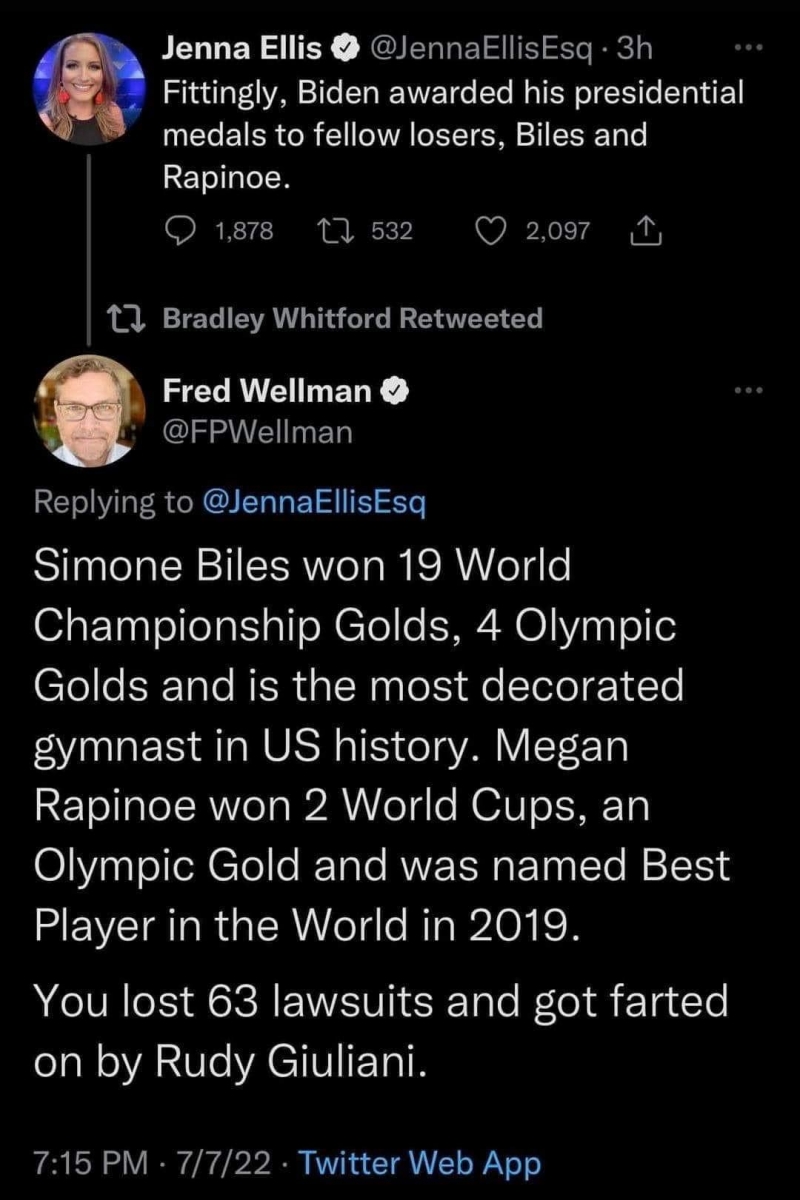800x1200 pixels.
Task: Click the verified badge beside Jenna Ellis
Action: pyautogui.click(x=343, y=47)
